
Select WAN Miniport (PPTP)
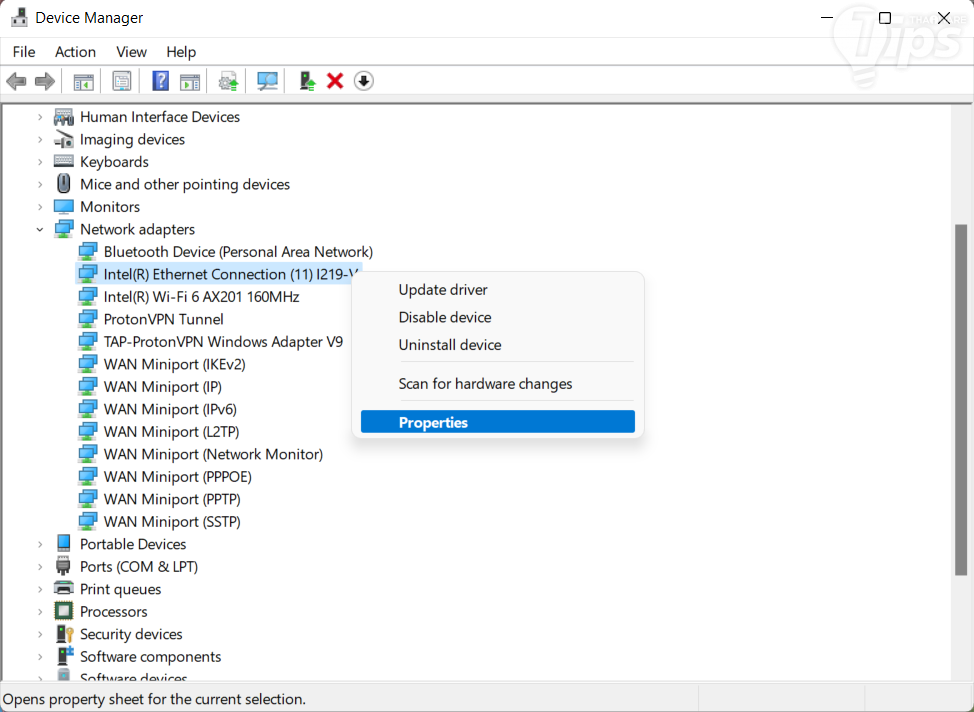(x=172, y=499)
